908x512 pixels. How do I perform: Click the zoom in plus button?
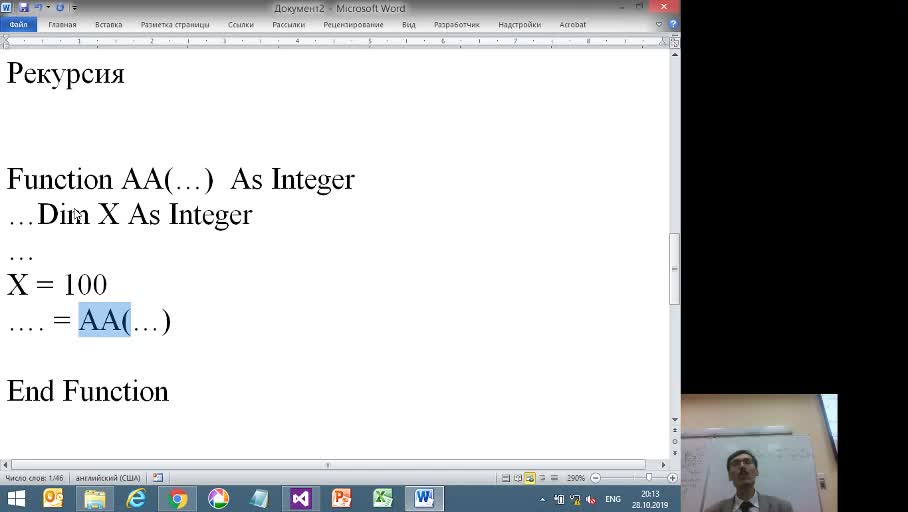click(672, 478)
